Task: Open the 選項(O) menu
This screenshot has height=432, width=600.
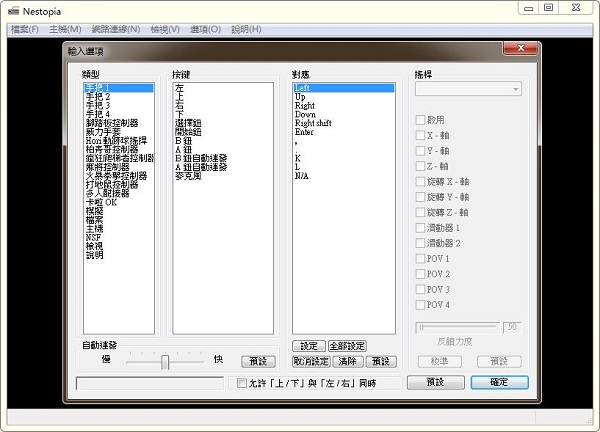Action: pyautogui.click(x=205, y=29)
